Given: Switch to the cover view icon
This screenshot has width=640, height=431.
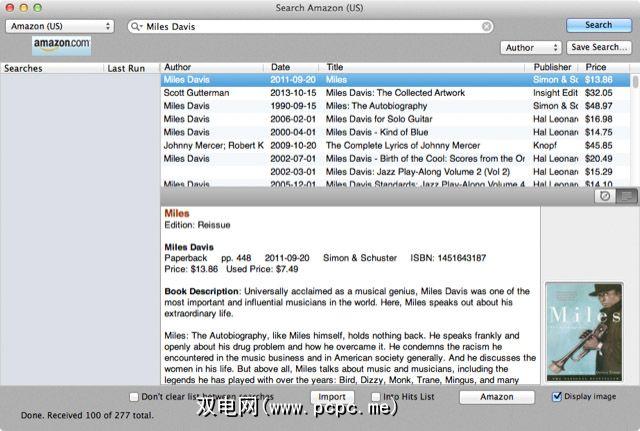Looking at the screenshot, I should tap(605, 196).
